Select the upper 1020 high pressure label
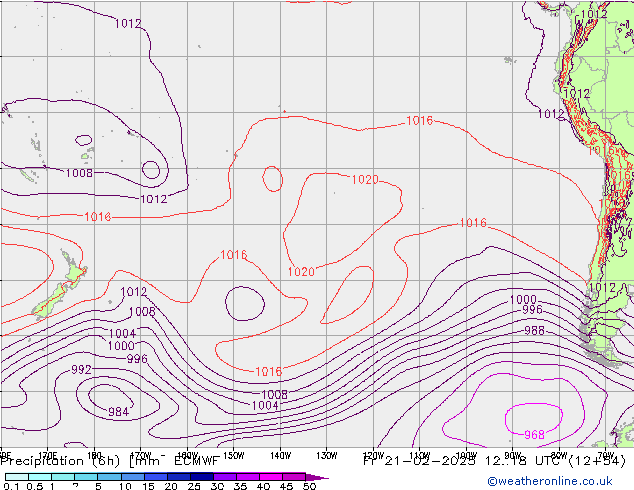Image resolution: width=634 pixels, height=490 pixels. click(365, 180)
